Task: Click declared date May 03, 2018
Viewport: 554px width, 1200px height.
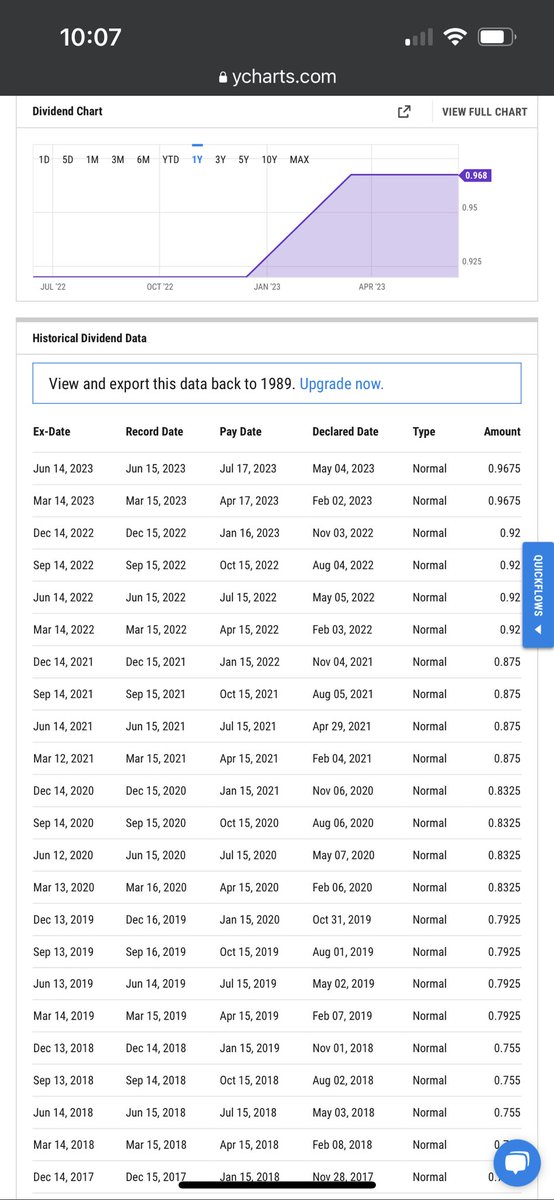Action: 343,1112
